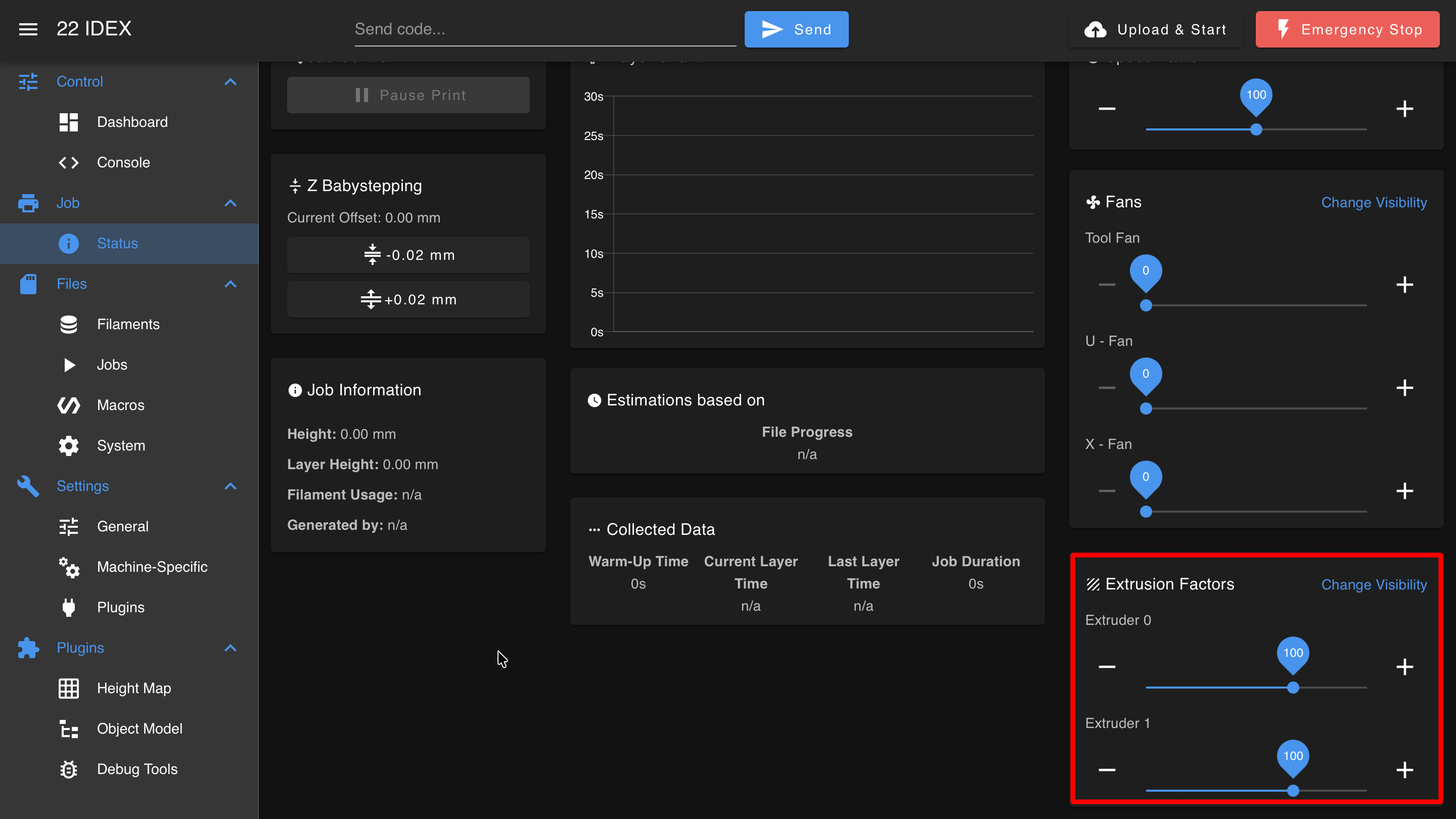This screenshot has height=819, width=1456.
Task: Open the Console page
Action: point(129,163)
